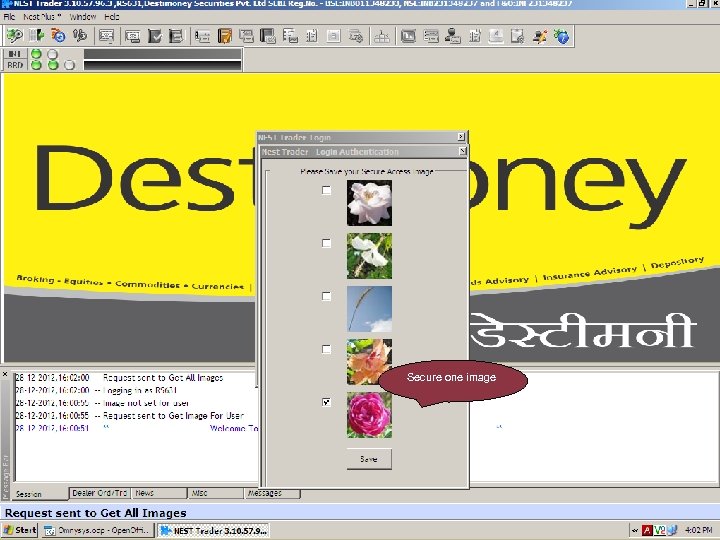
Task: Click the exit door toolbar icon
Action: tap(36, 35)
